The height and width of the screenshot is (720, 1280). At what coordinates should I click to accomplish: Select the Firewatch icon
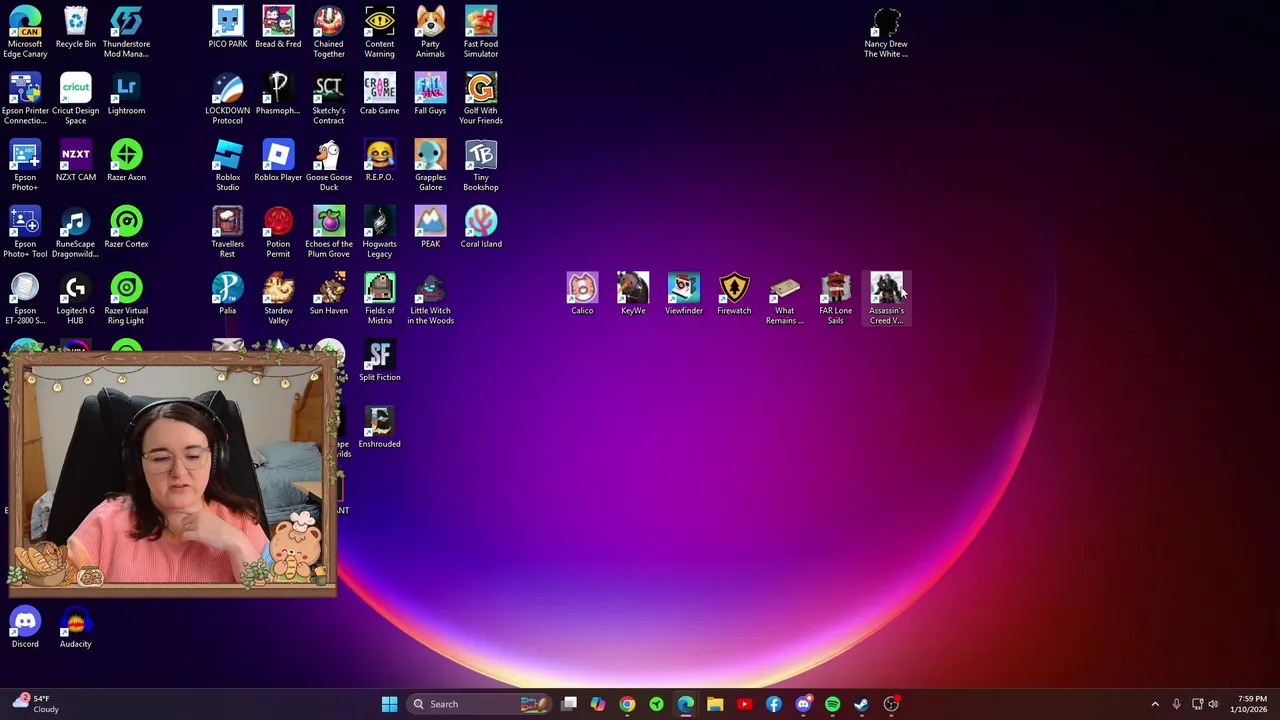(734, 294)
